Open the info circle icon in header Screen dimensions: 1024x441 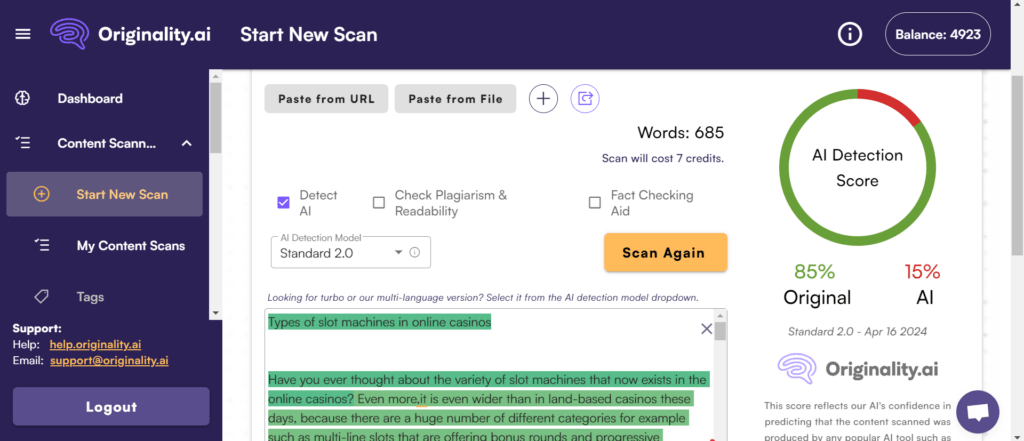pyautogui.click(x=850, y=34)
